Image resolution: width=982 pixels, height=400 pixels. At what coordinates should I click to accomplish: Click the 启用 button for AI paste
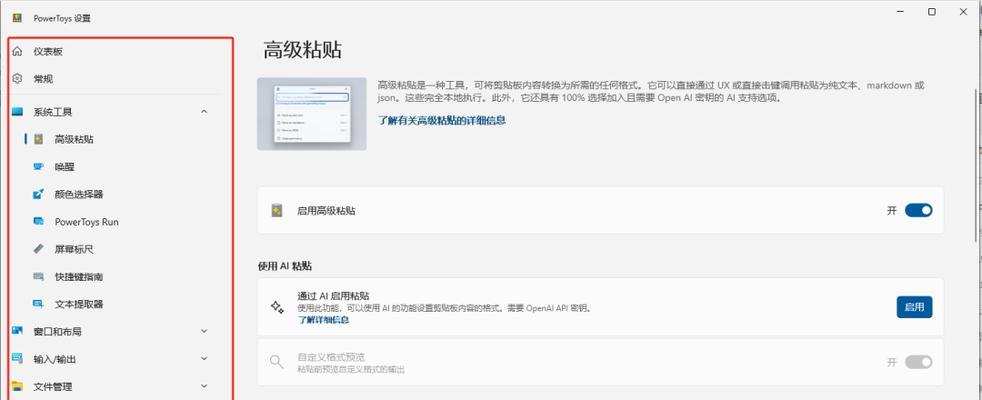pyautogui.click(x=914, y=307)
